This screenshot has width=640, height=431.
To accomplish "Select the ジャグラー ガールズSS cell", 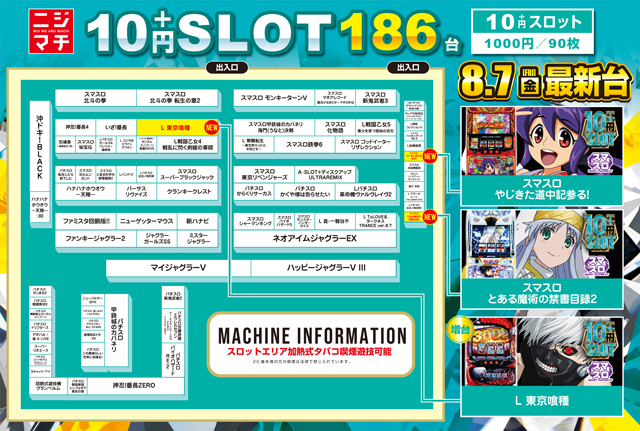I will pos(157,238).
